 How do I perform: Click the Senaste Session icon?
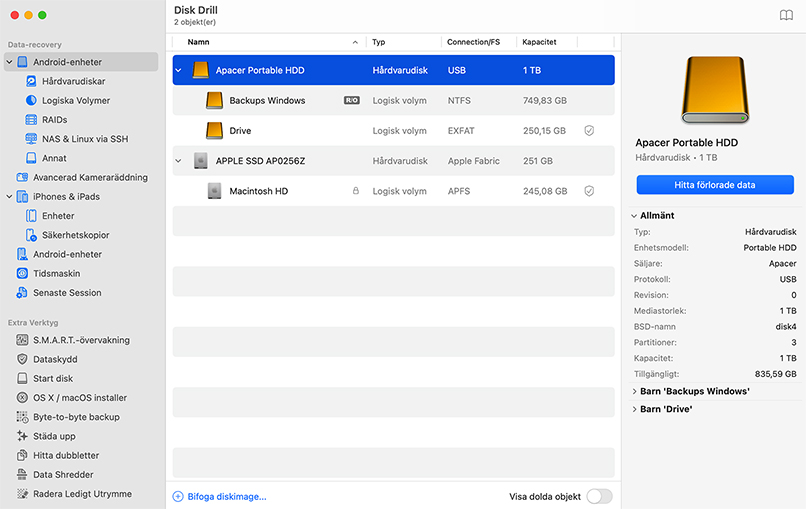[x=22, y=293]
